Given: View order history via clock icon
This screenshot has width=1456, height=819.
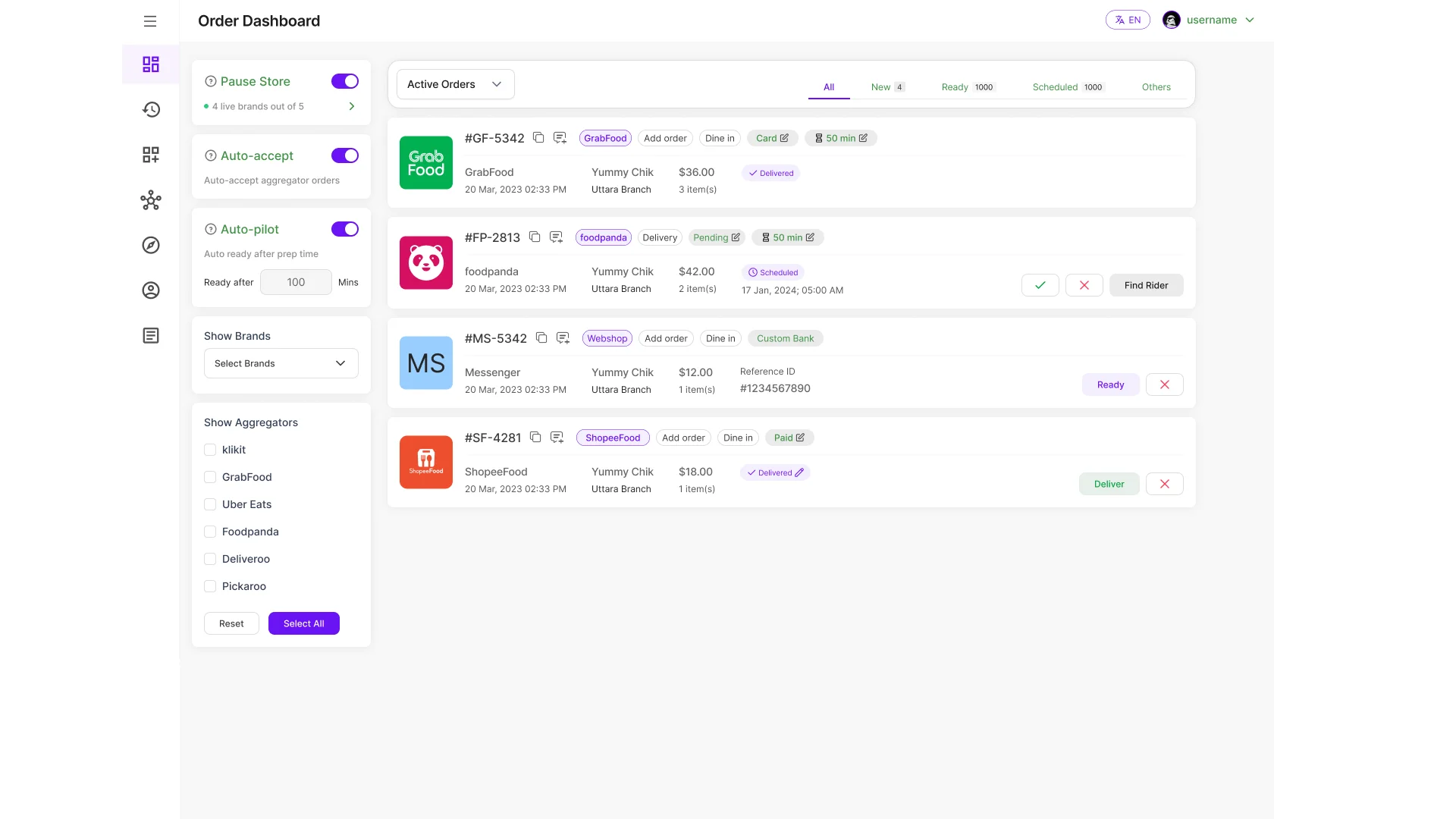Looking at the screenshot, I should 151,110.
